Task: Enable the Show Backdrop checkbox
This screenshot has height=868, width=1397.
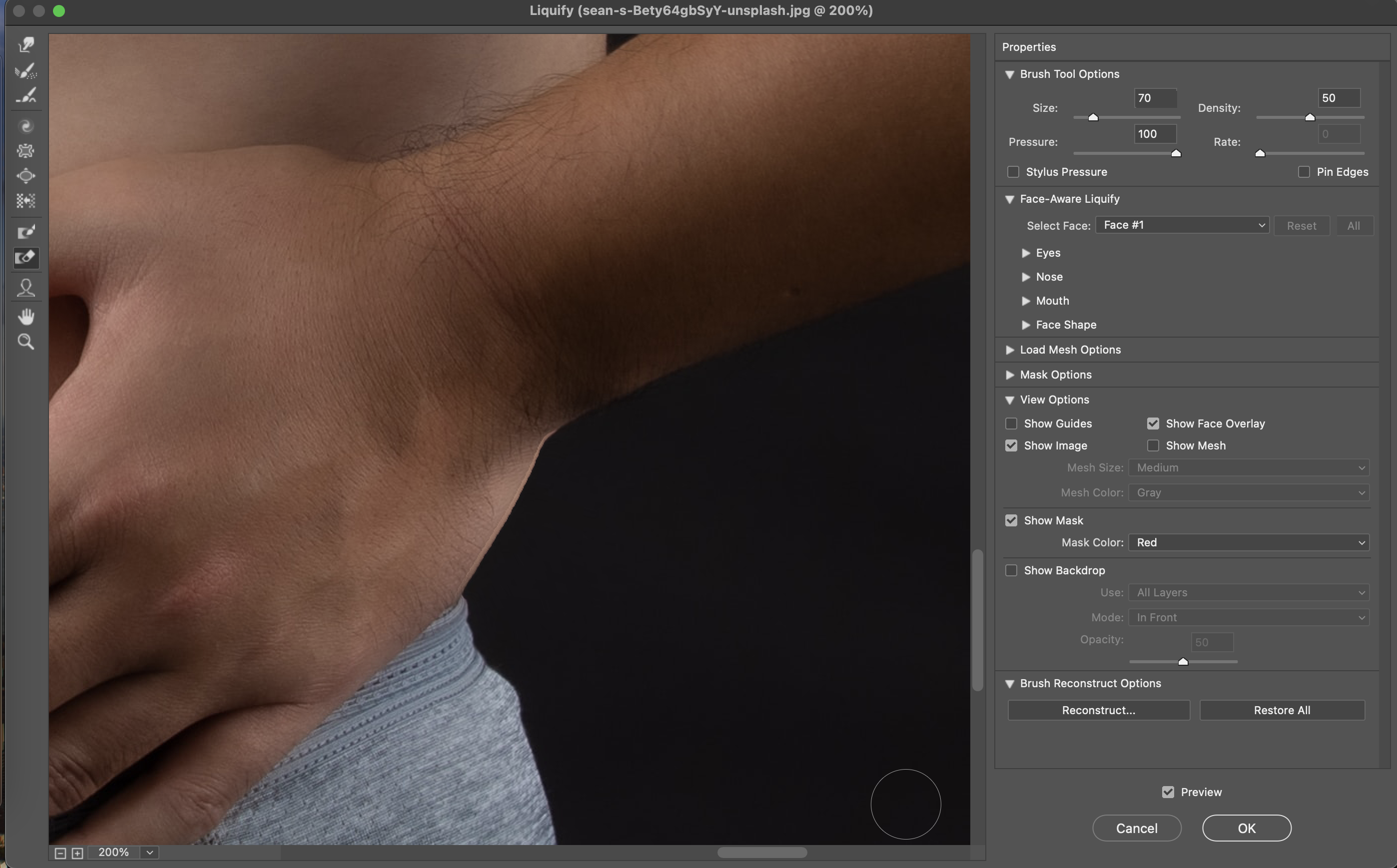Action: point(1011,570)
